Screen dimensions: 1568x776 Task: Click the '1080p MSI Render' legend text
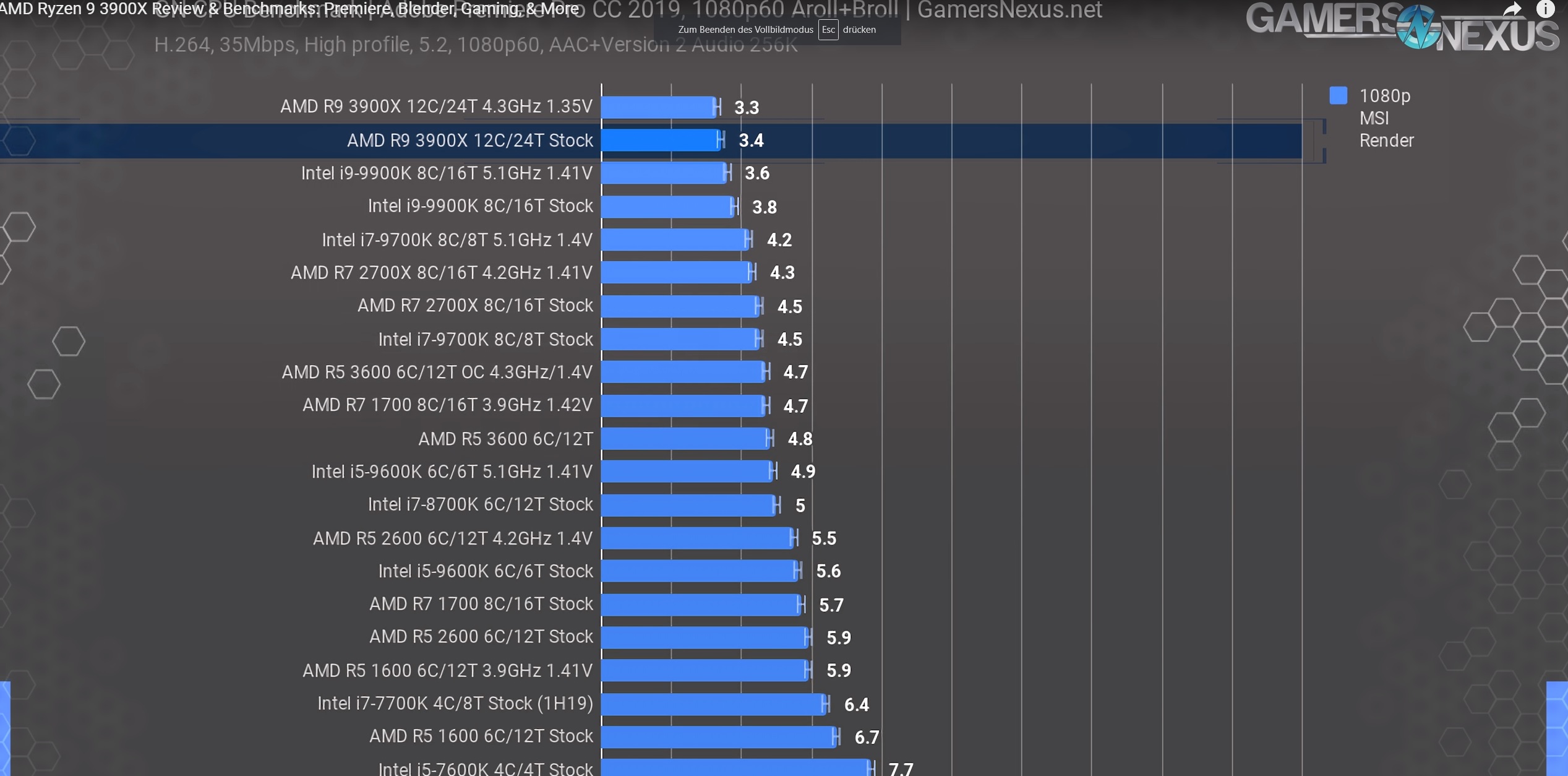point(1386,118)
